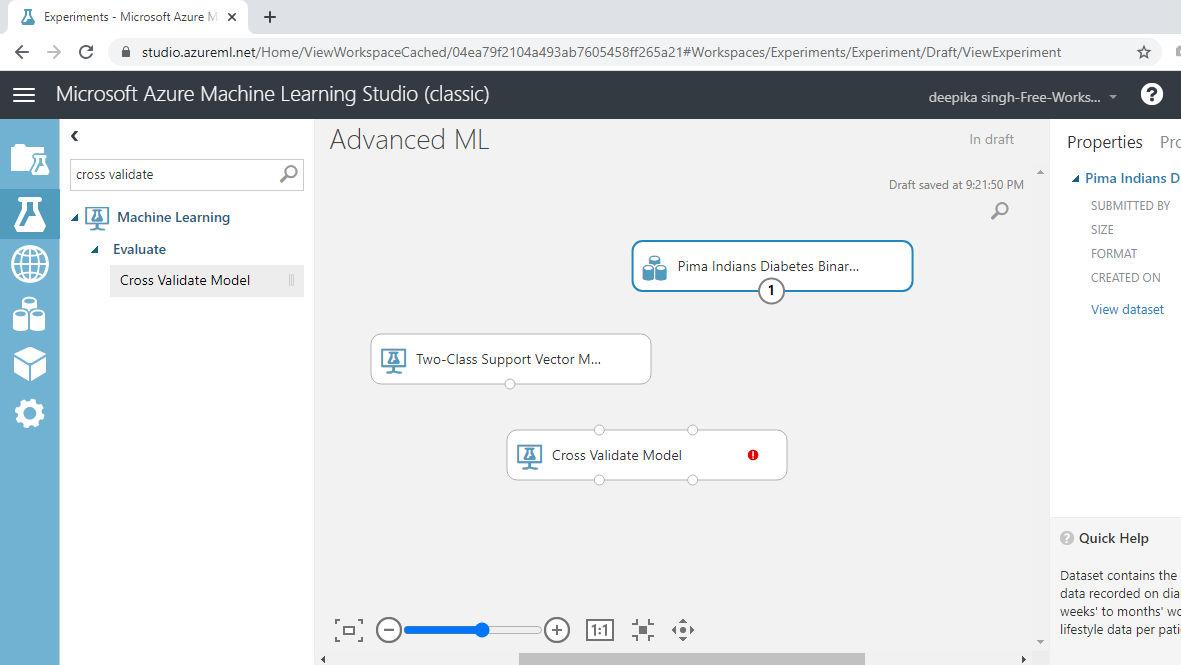Click the Advanced ML experiment title
Image resolution: width=1181 pixels, height=665 pixels.
click(409, 139)
